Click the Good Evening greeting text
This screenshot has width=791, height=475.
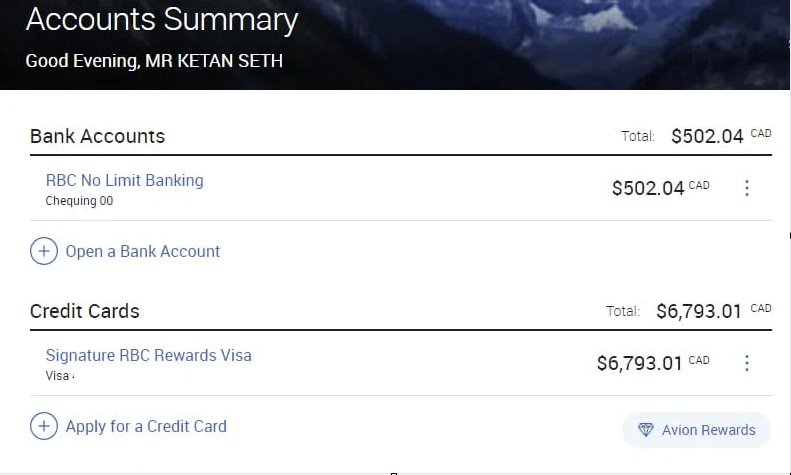pos(154,61)
